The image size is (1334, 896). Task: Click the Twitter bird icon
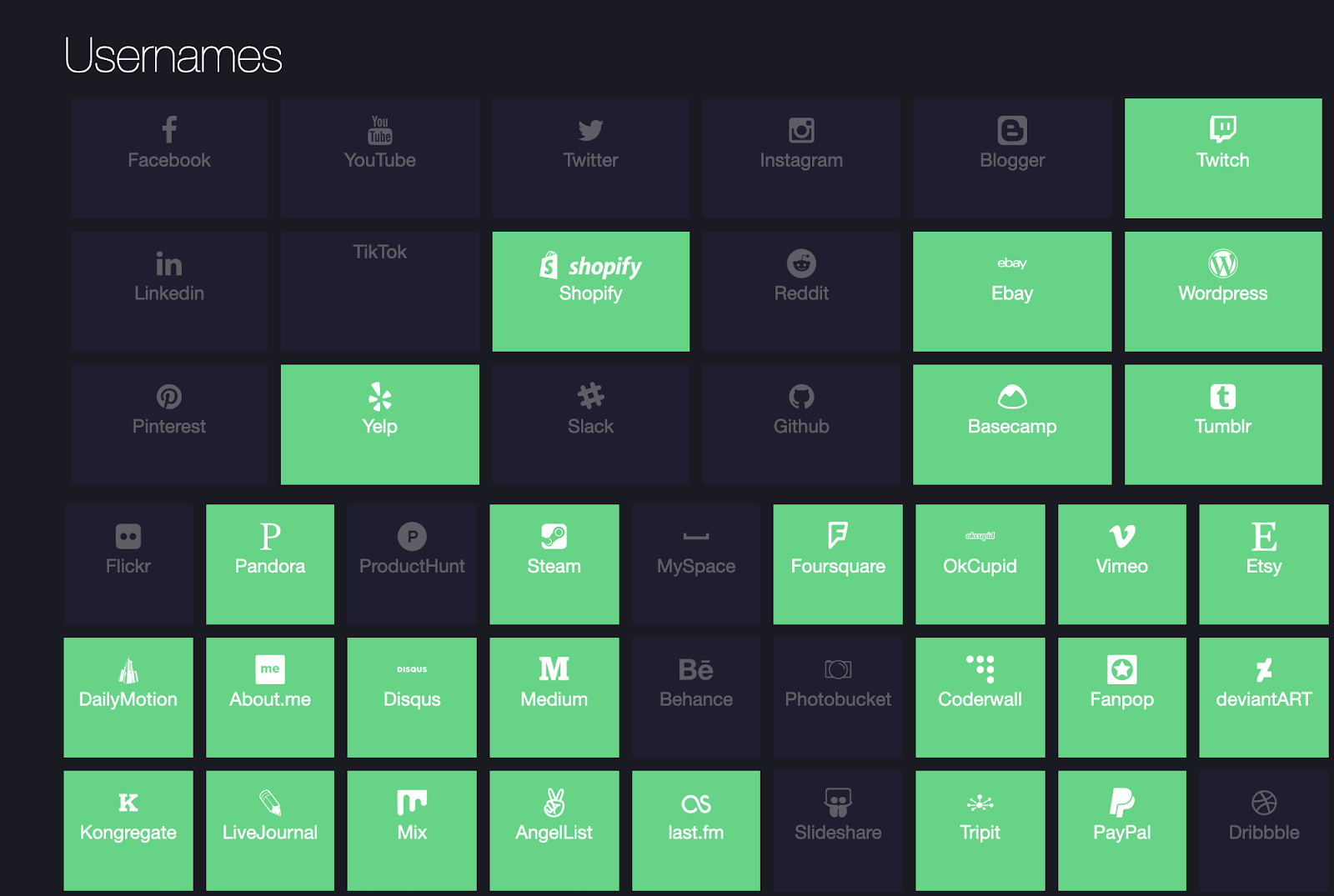pyautogui.click(x=590, y=130)
